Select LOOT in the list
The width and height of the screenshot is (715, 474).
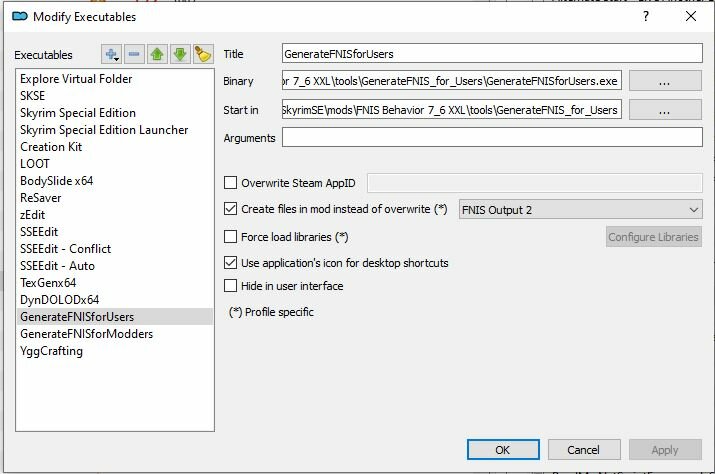[x=115, y=164]
